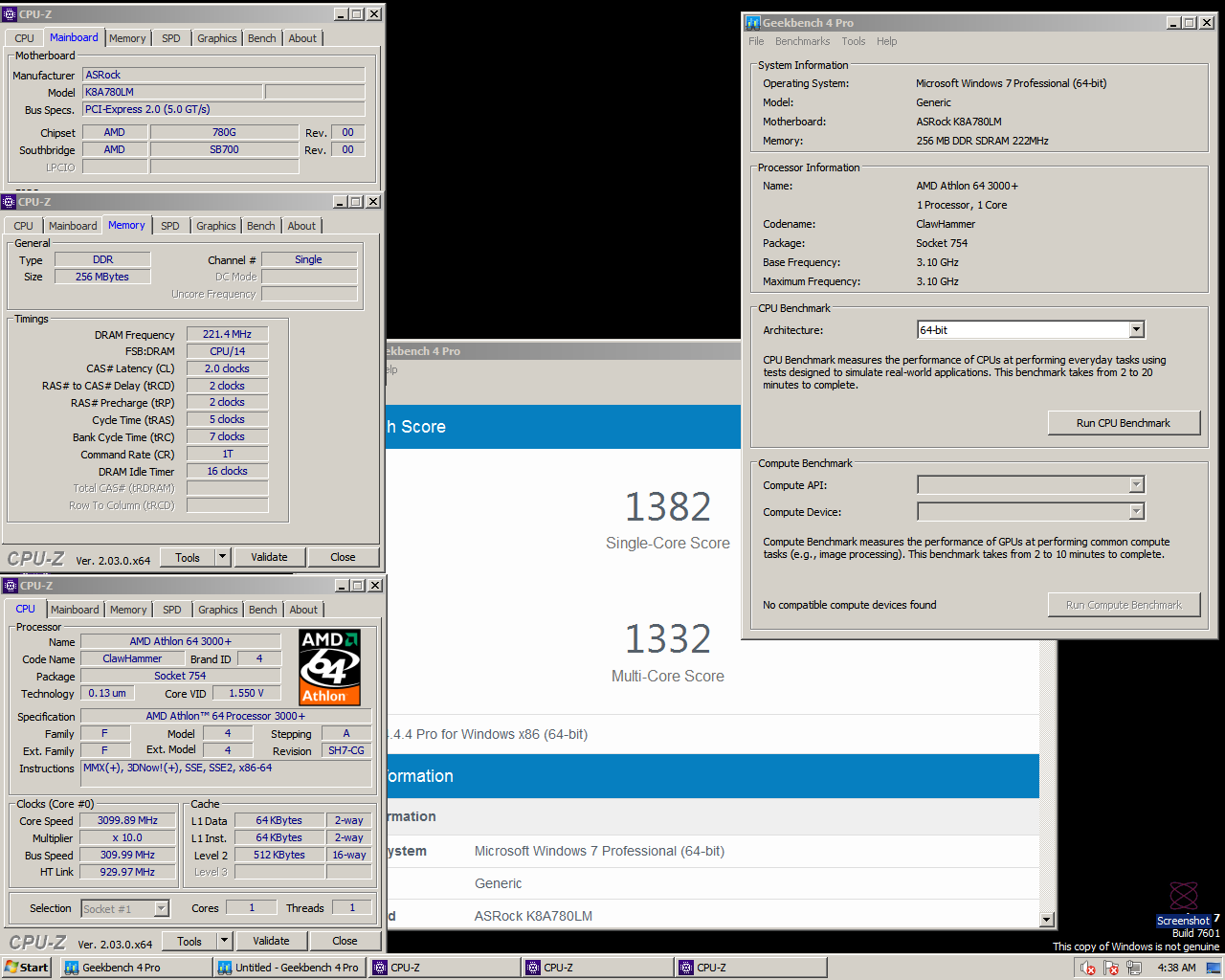
Task: Click Tools button in CPU-Z Memory window
Action: click(x=188, y=557)
